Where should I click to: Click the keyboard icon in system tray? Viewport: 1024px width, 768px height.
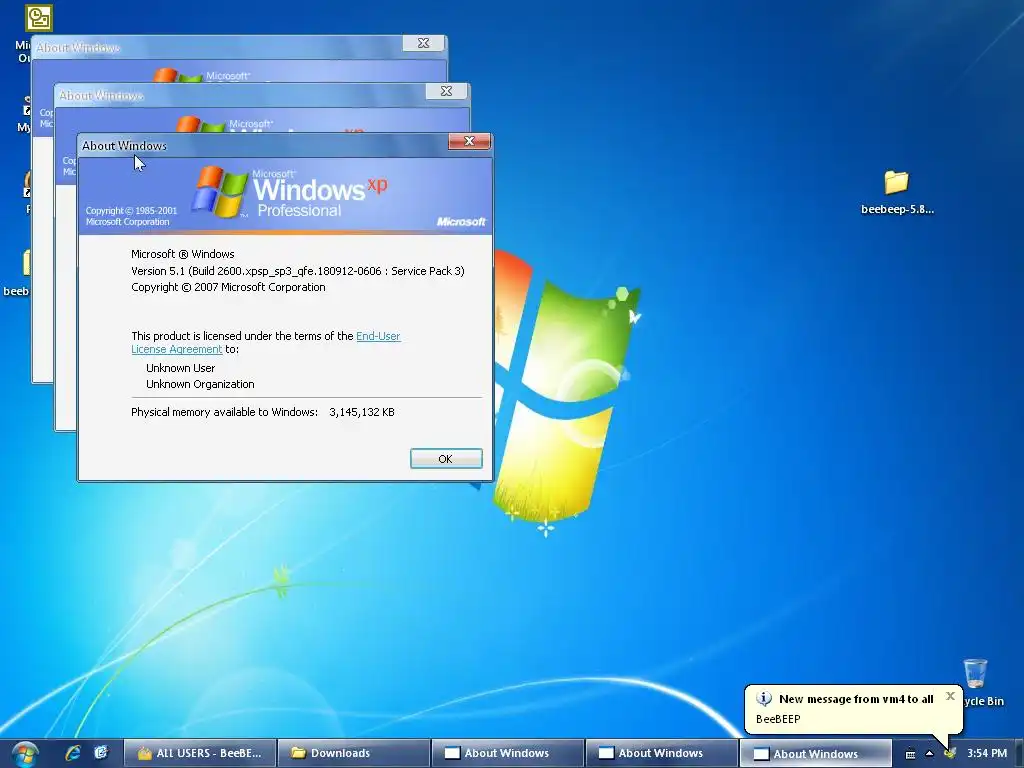click(x=910, y=754)
